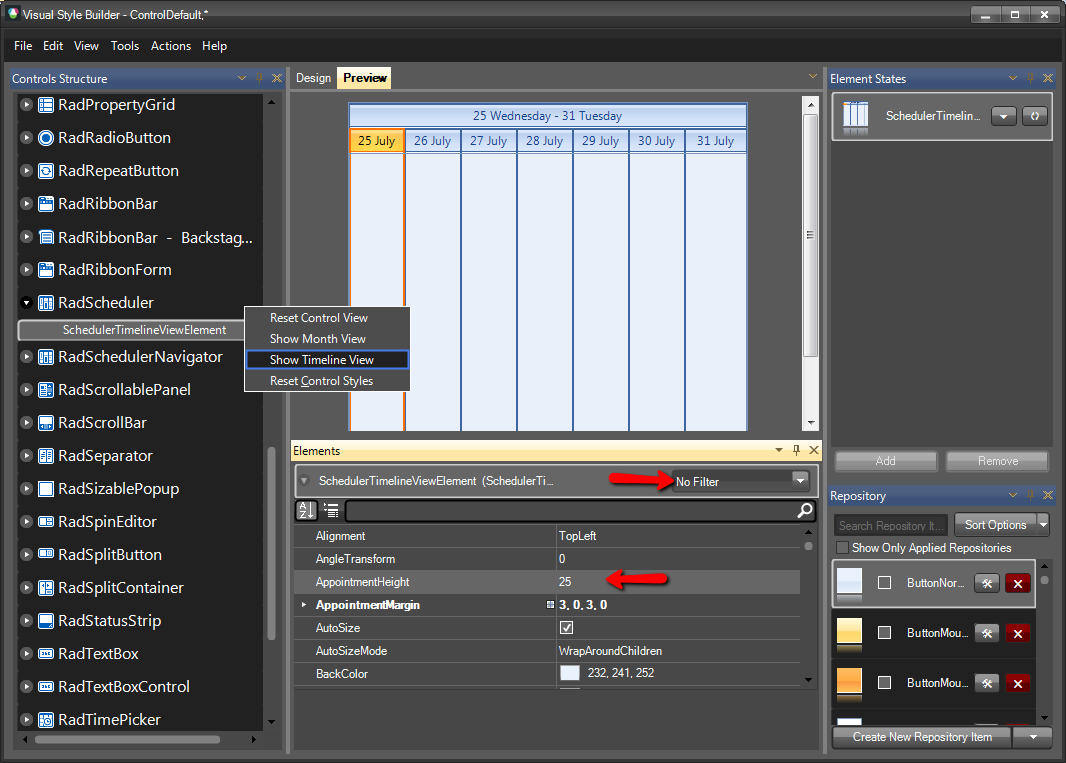Click the brackets button next to SchedulerTimelin...
The width and height of the screenshot is (1066, 763).
1034,116
